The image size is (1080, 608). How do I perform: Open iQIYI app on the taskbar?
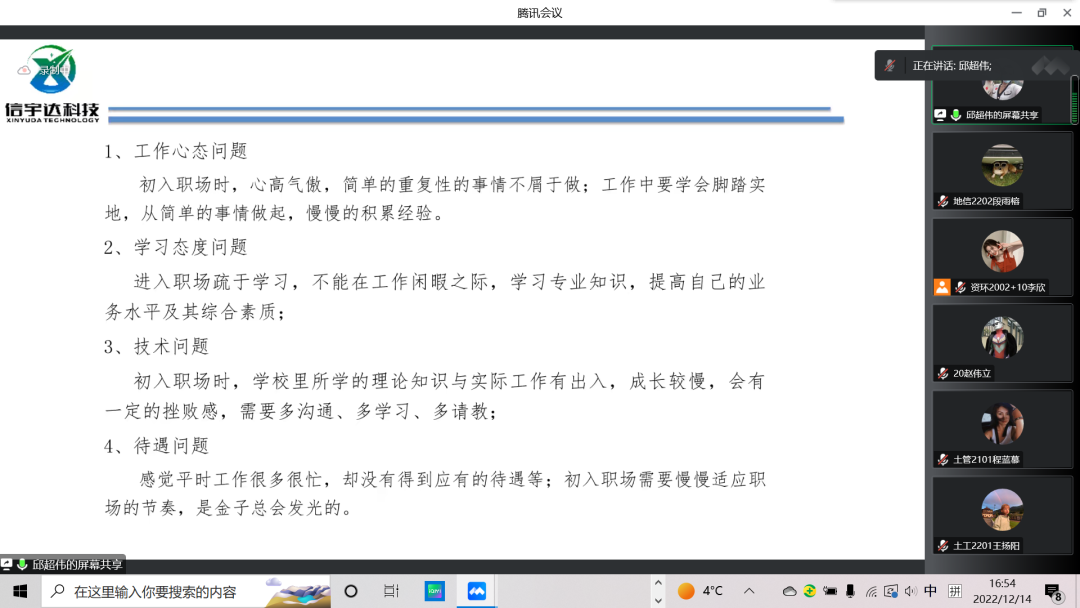435,591
